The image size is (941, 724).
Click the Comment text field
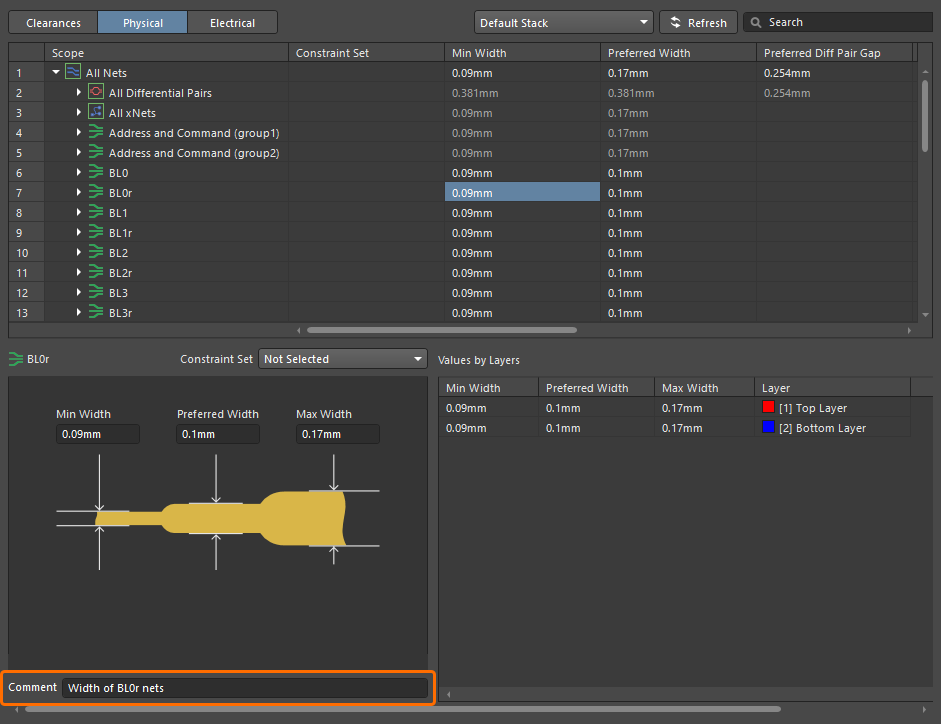(244, 688)
